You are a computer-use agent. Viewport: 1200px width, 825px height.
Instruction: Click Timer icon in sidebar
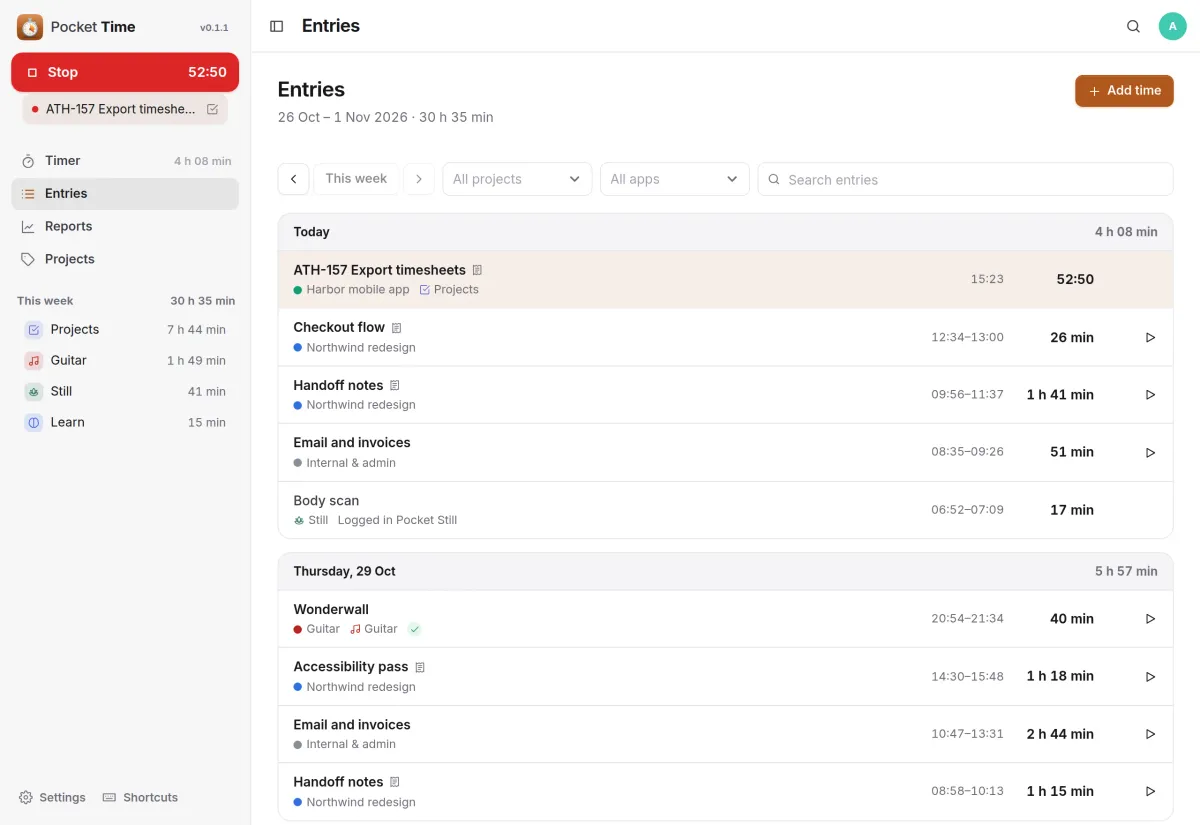pos(28,161)
